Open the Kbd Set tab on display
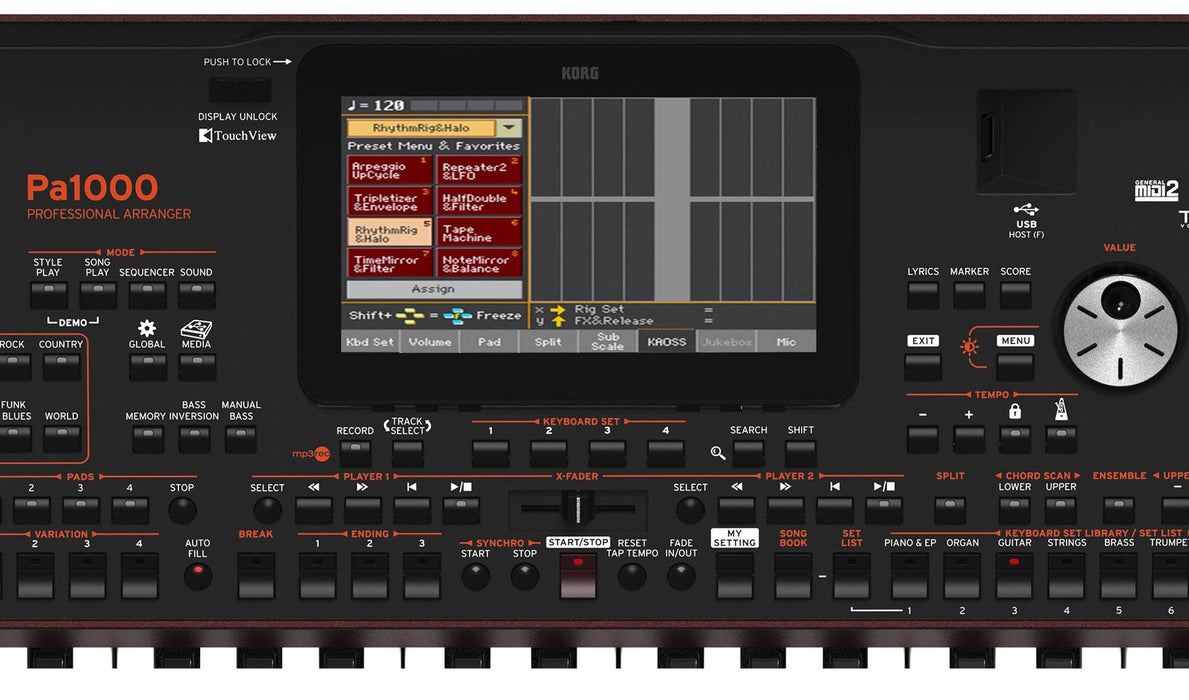This screenshot has height=700, width=1189. tap(369, 342)
